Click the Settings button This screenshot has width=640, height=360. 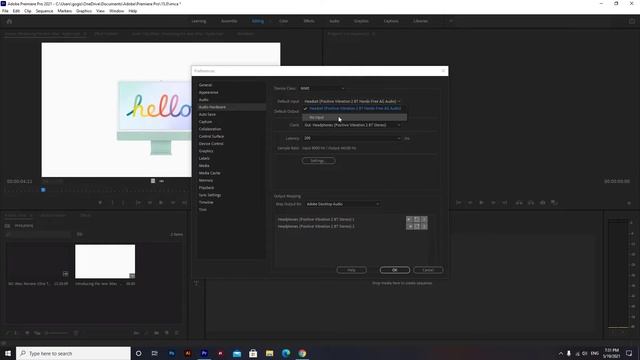click(x=319, y=161)
